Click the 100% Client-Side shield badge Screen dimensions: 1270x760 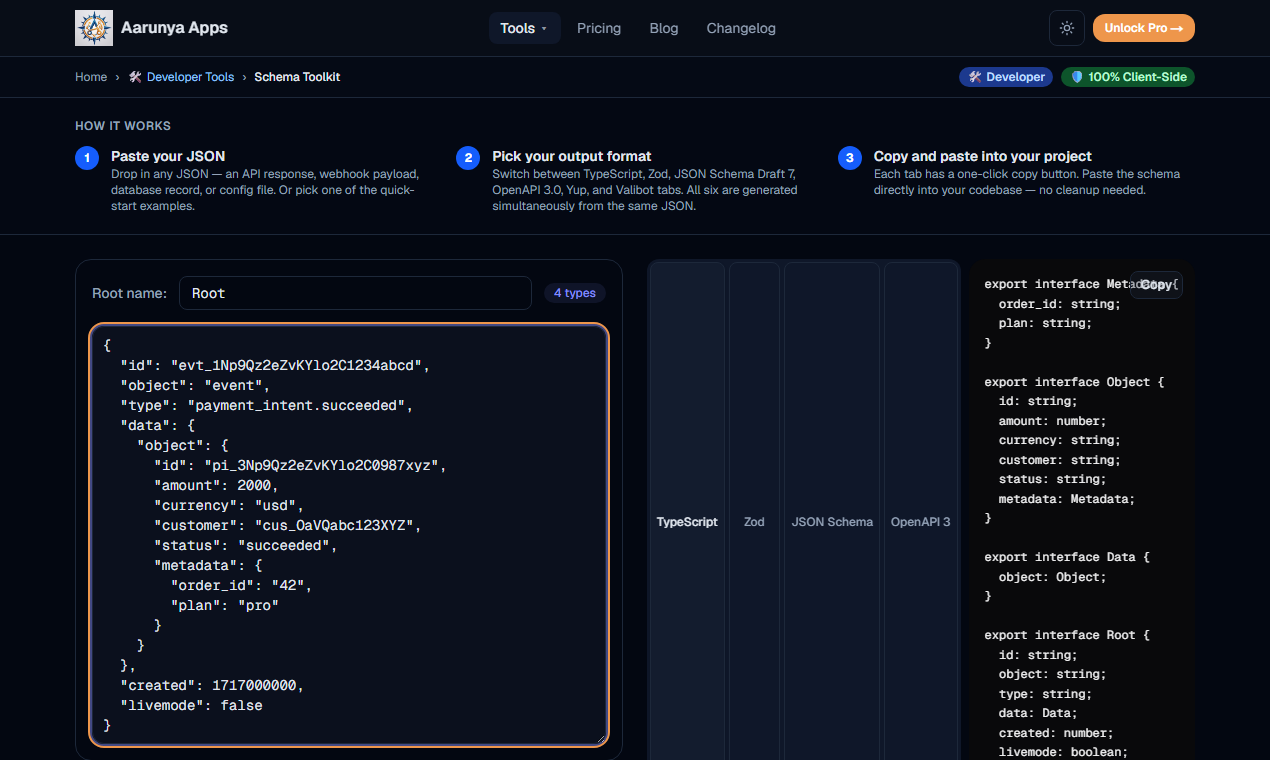[x=1128, y=77]
